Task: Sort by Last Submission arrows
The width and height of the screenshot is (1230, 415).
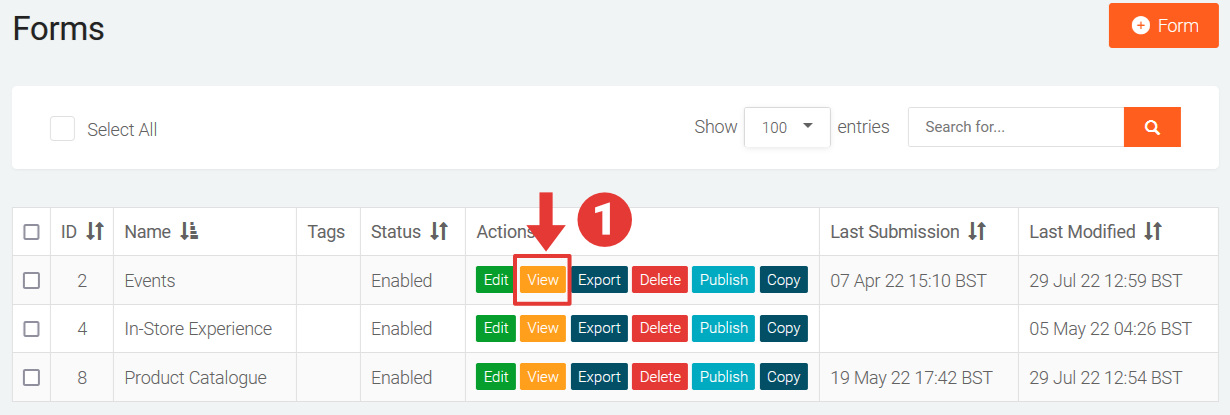Action: (x=977, y=232)
